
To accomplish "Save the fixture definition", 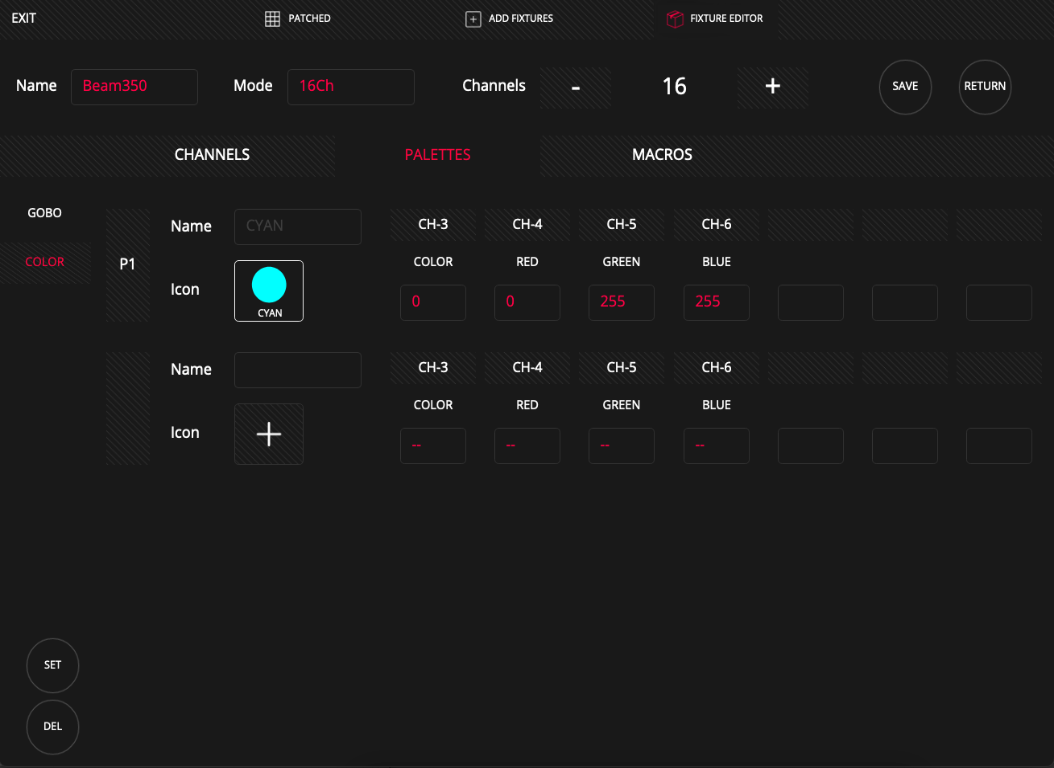I will (905, 87).
